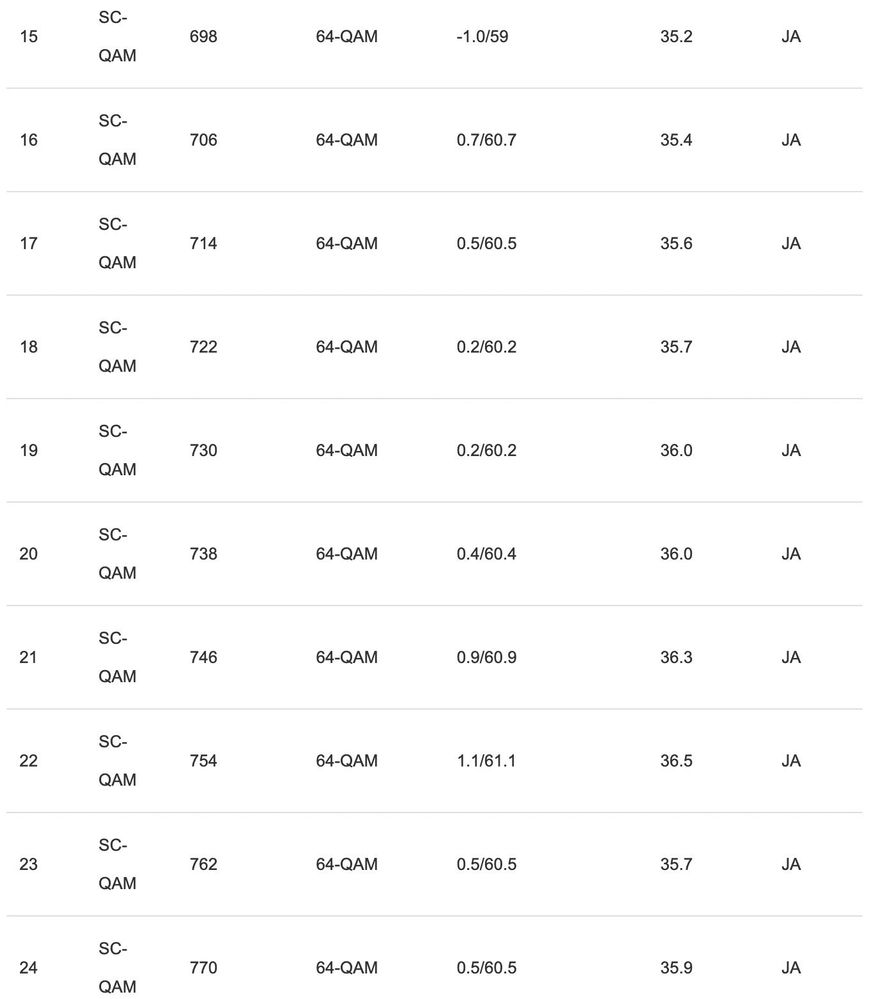
Task: Select the 0.9/60.9 power value
Action: click(486, 657)
